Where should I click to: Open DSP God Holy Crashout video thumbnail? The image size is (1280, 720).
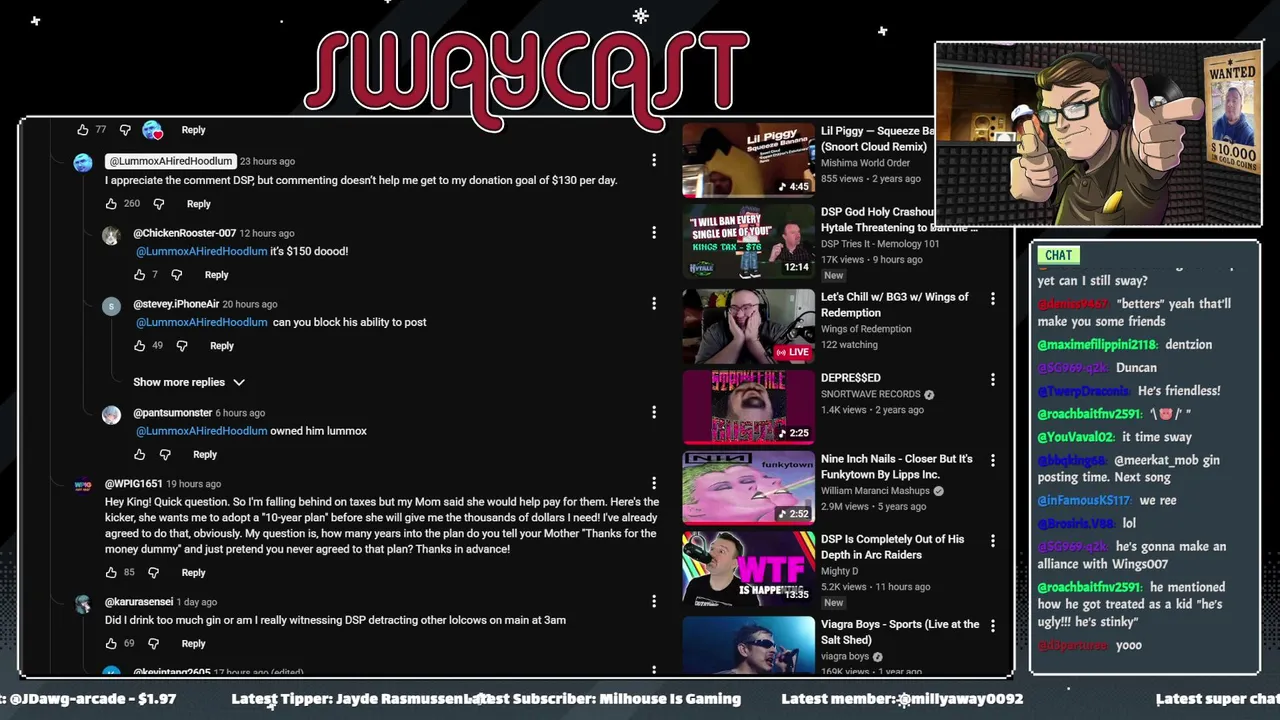748,241
